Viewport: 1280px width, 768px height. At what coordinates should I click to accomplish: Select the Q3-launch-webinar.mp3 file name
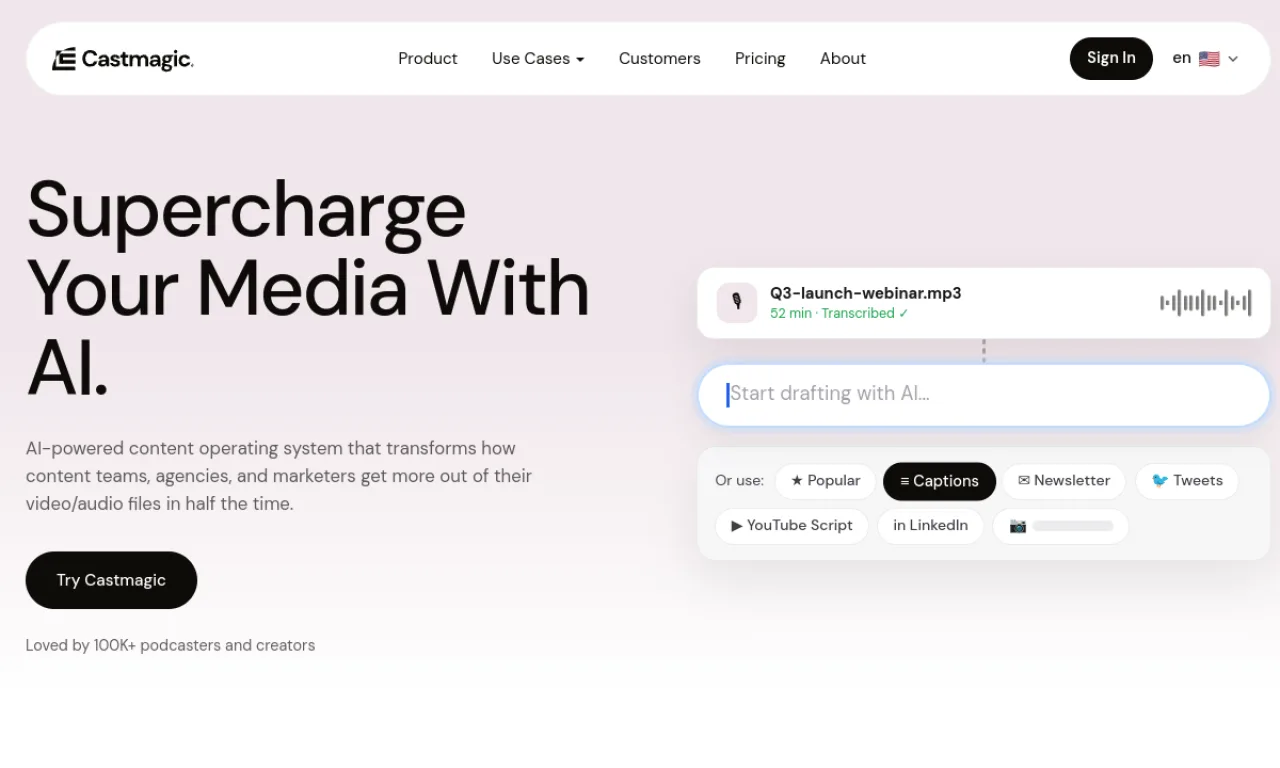pos(865,293)
